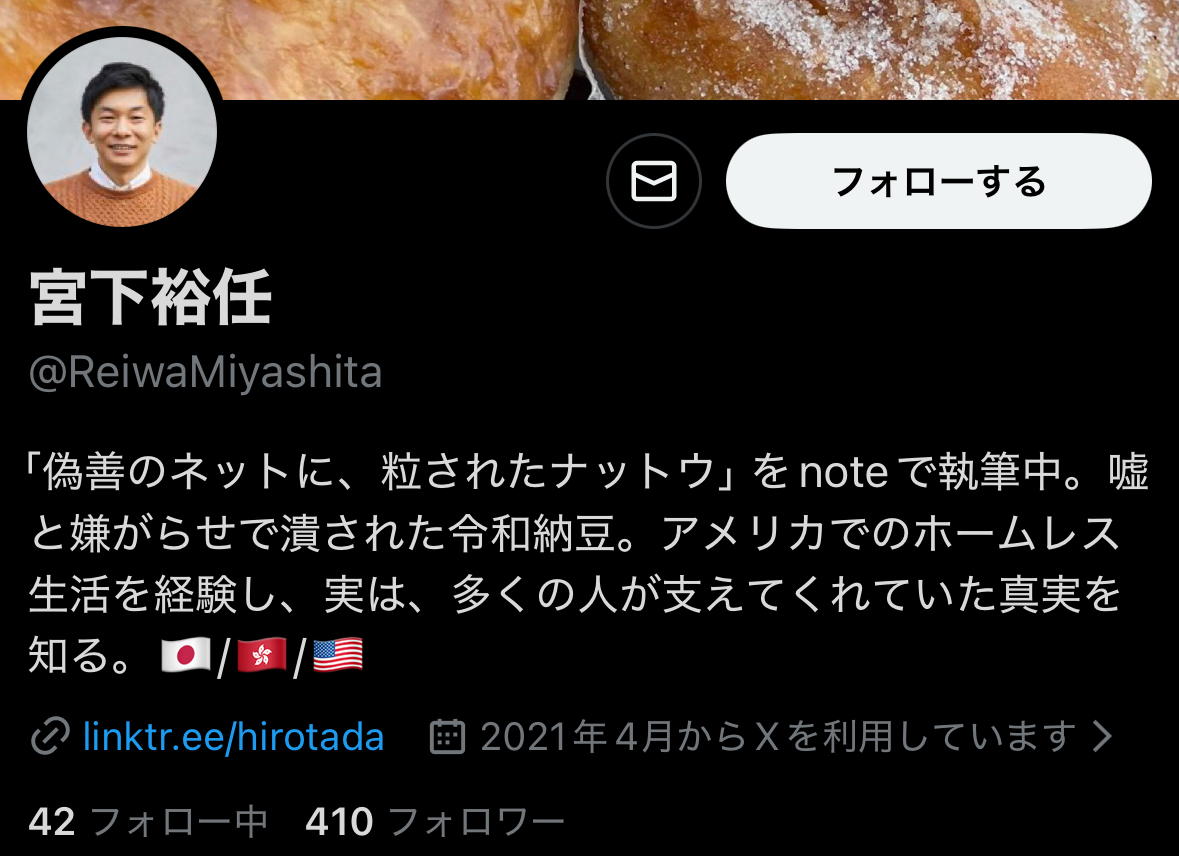Screen dimensions: 1179x856
Task: Open the linktr.ee/hirotada link
Action: [x=233, y=736]
